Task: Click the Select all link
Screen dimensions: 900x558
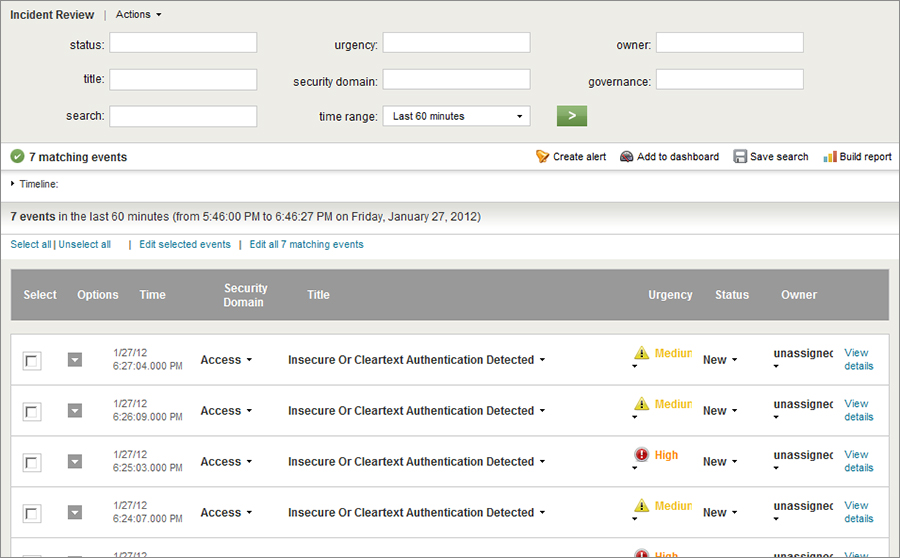Action: (x=30, y=244)
